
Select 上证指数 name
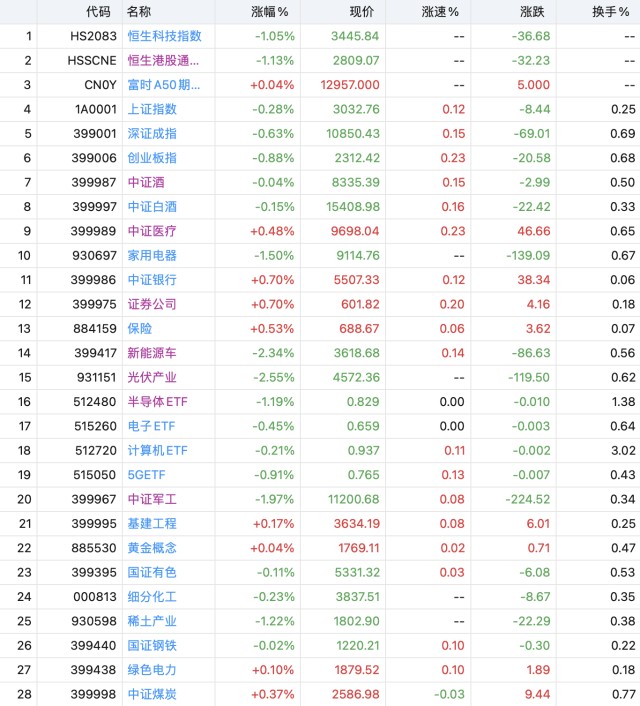point(152,109)
